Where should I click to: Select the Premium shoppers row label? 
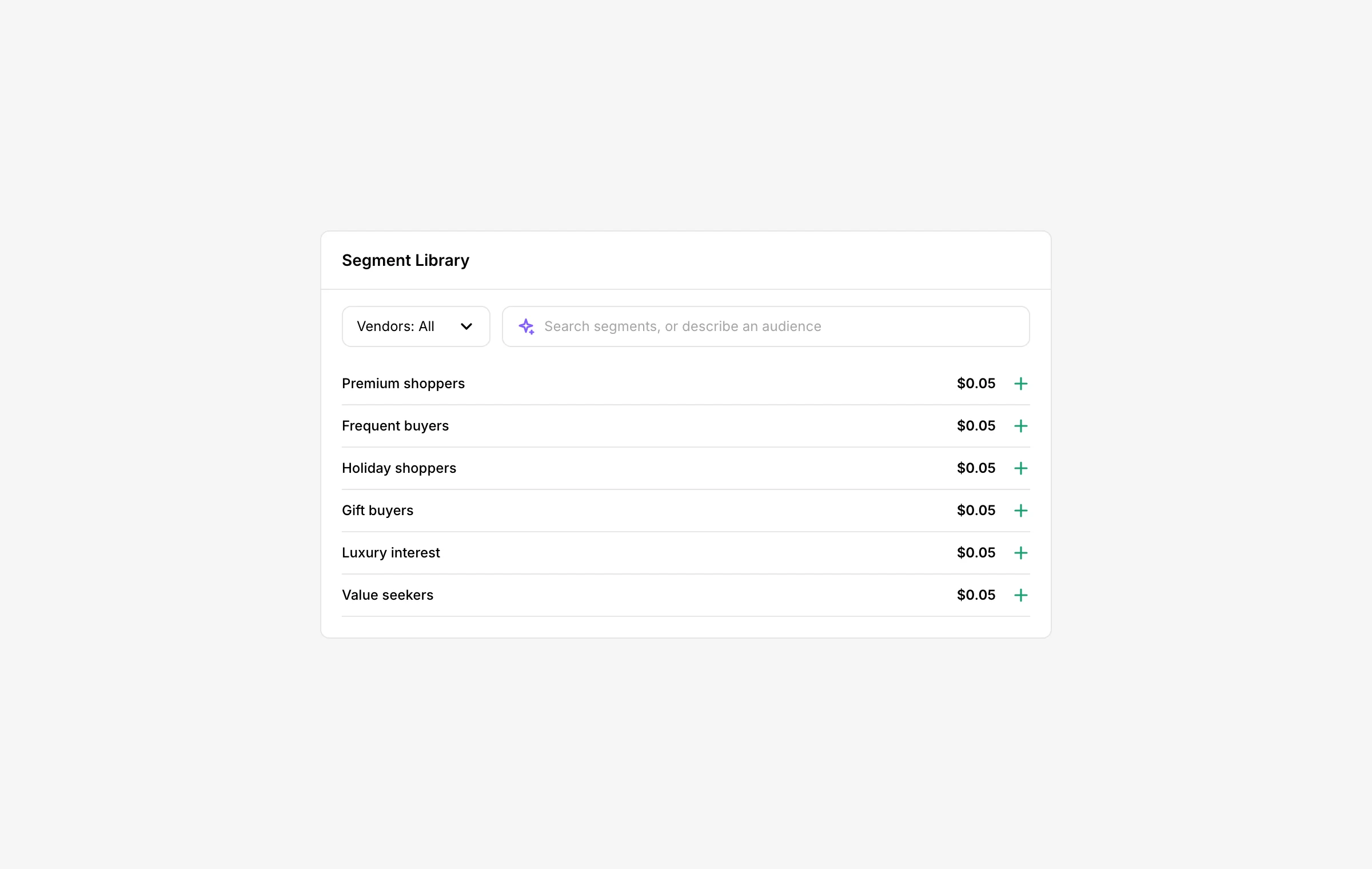point(403,384)
